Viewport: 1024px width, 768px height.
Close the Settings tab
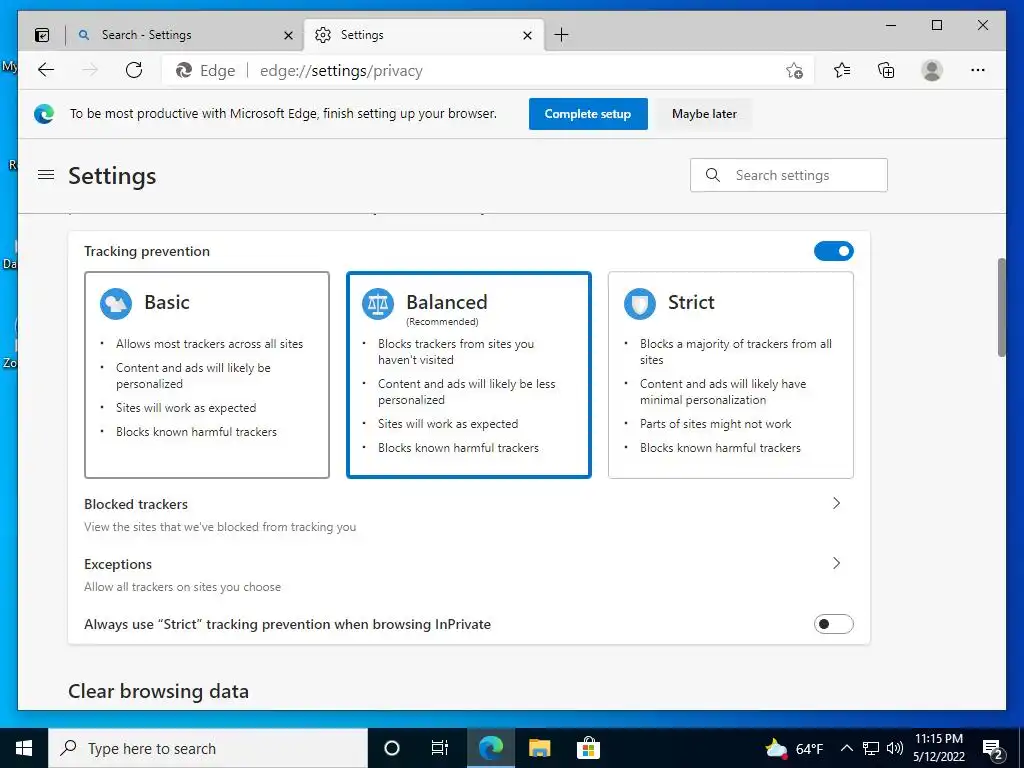528,35
